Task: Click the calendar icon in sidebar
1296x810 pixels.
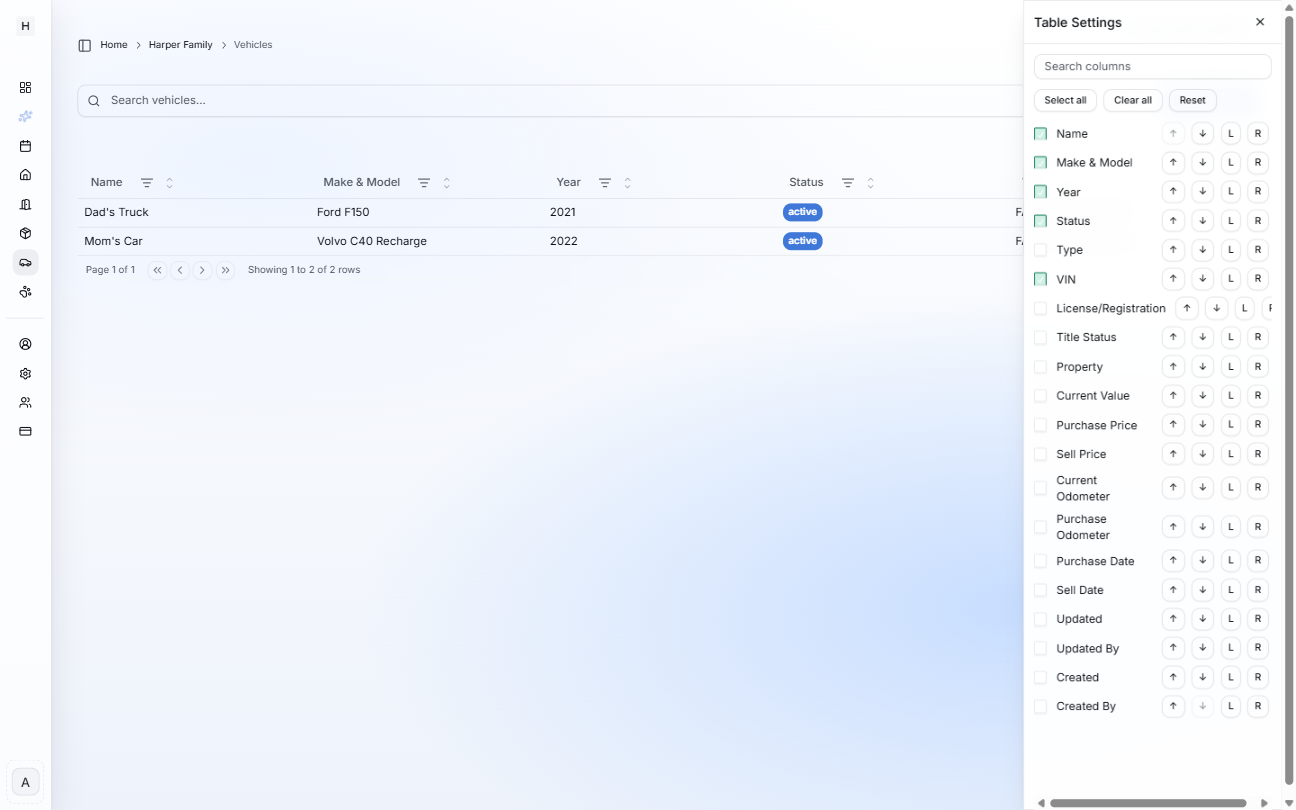Action: tap(25, 146)
